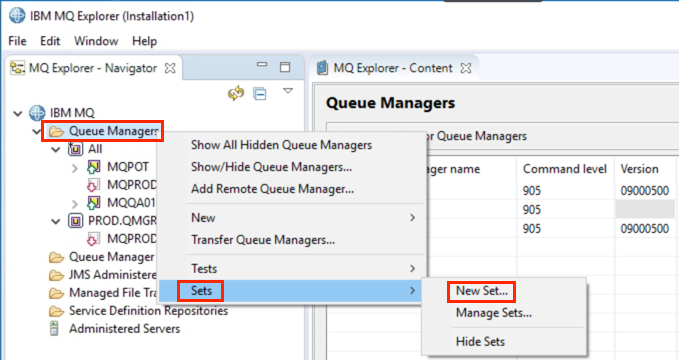This screenshot has height=360, width=679.
Task: Close the MQ Explorer - Navigator tab
Action: click(x=170, y=68)
